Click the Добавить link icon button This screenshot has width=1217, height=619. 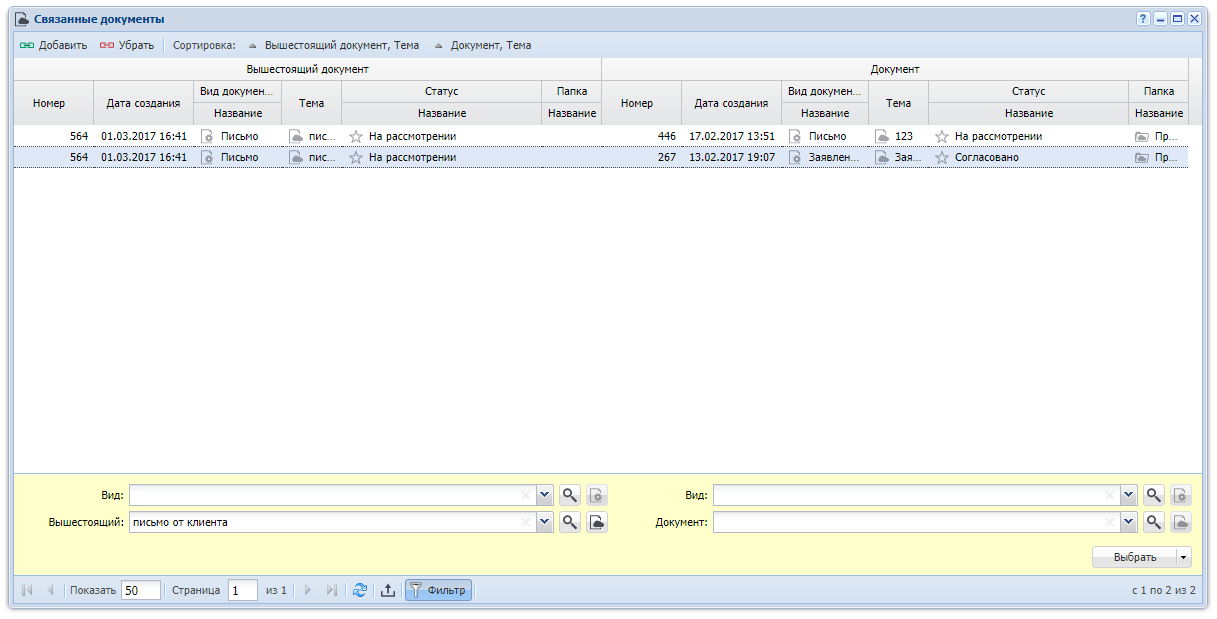(53, 45)
